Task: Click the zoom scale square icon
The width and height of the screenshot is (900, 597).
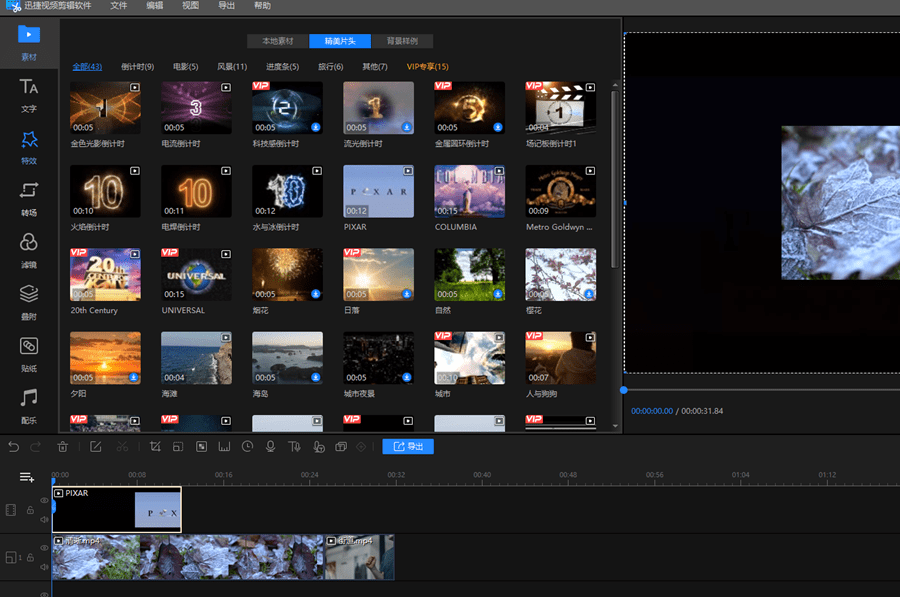Action: pyautogui.click(x=178, y=447)
